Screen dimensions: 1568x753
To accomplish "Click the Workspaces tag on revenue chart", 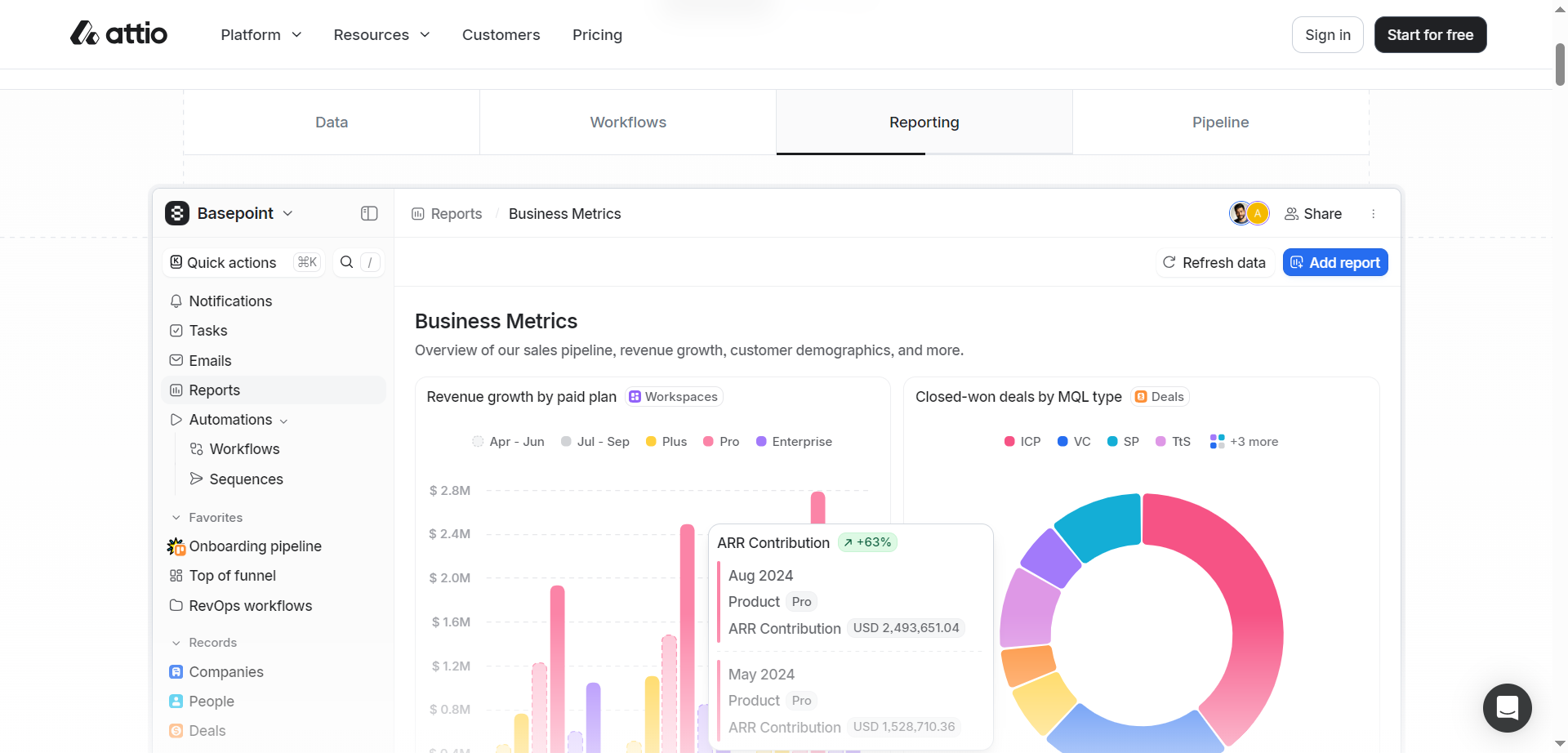I will tap(674, 397).
